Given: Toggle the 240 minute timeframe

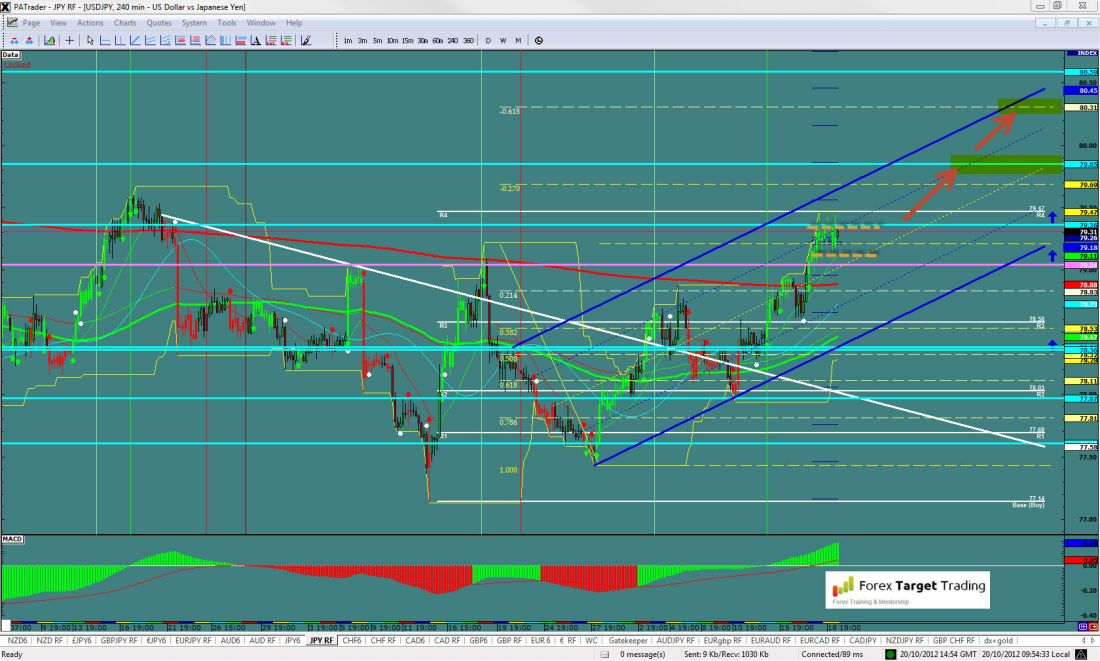Looking at the screenshot, I should tap(453, 41).
